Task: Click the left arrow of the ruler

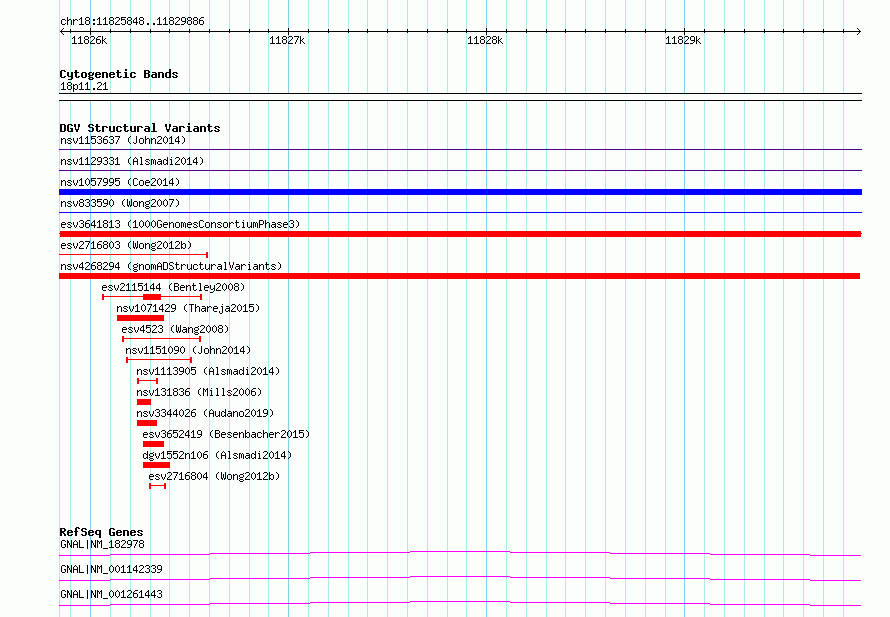Action: click(x=62, y=31)
